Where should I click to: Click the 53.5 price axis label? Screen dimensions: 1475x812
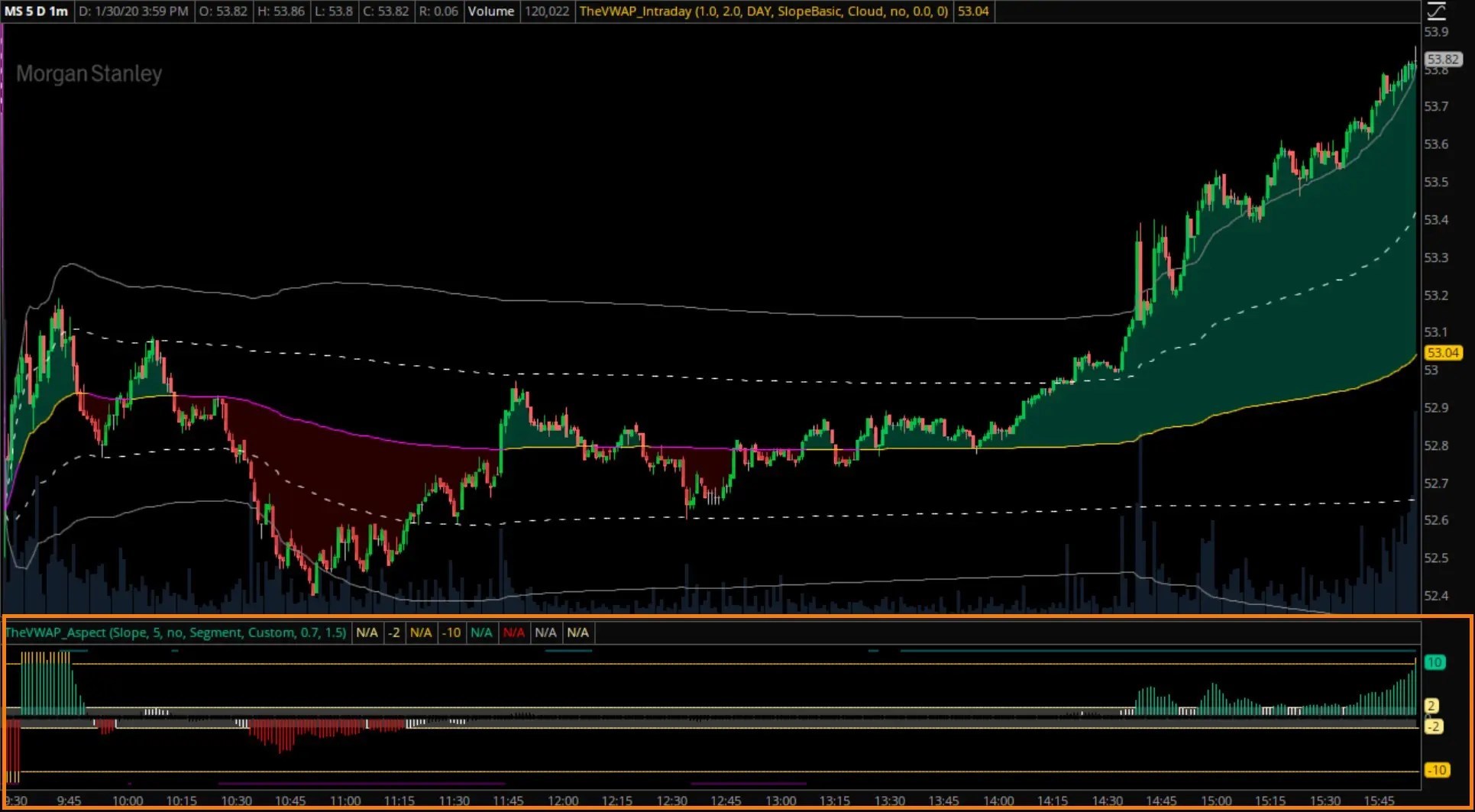1436,182
